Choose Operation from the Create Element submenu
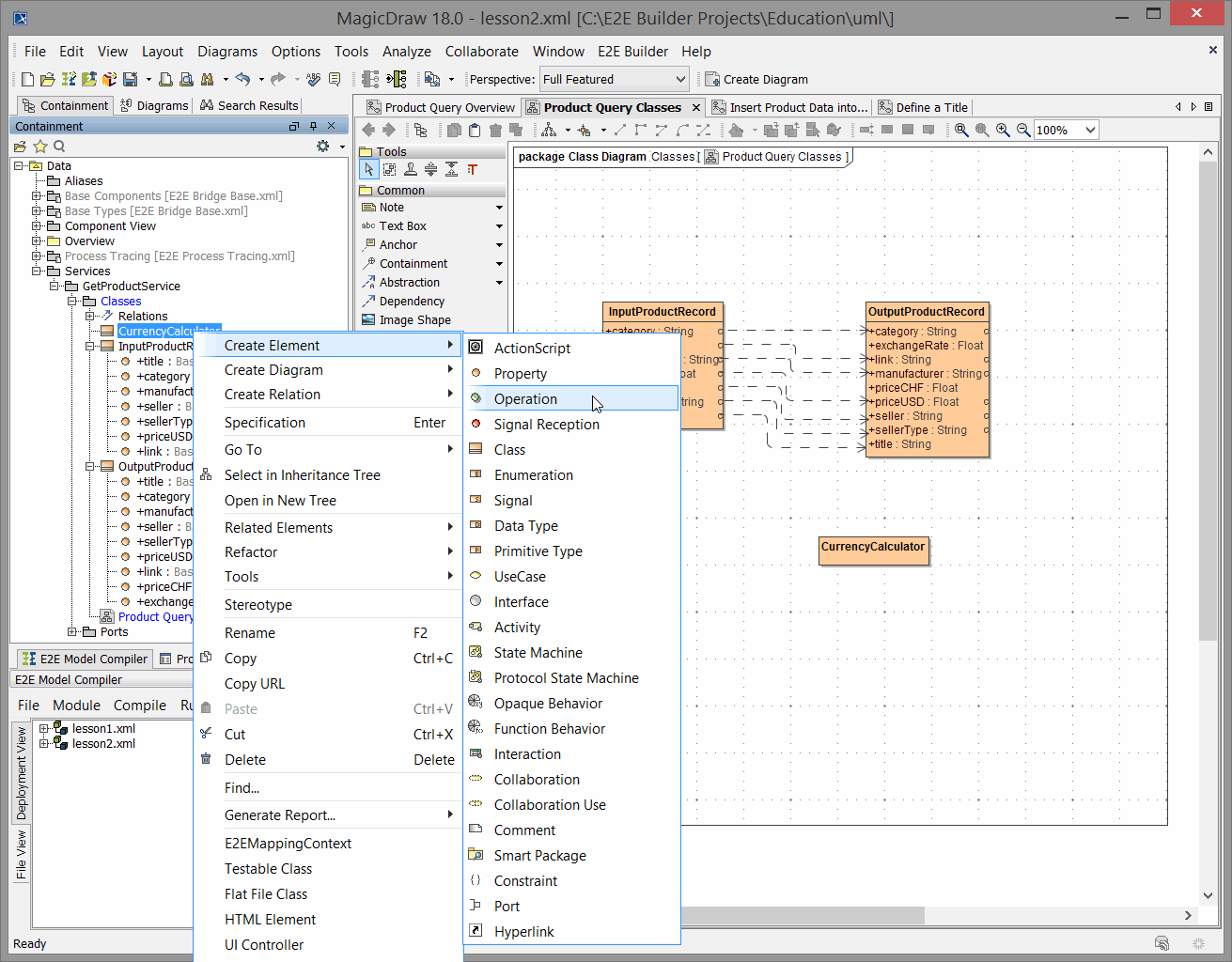 [x=525, y=399]
